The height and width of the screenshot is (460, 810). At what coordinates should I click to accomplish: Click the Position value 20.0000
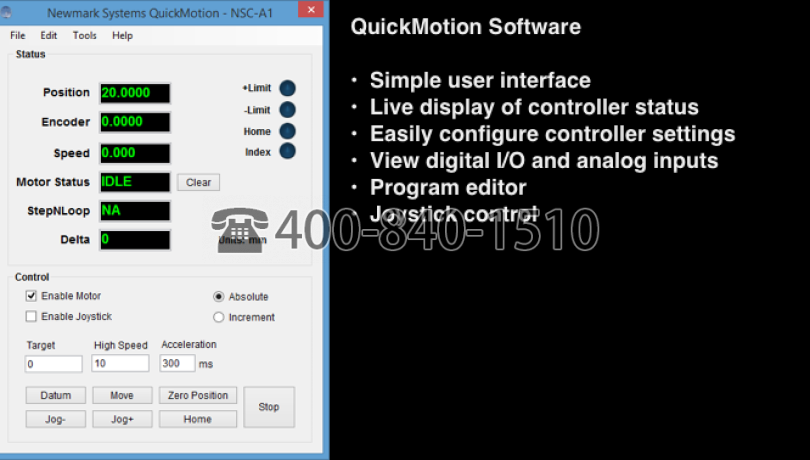point(135,93)
